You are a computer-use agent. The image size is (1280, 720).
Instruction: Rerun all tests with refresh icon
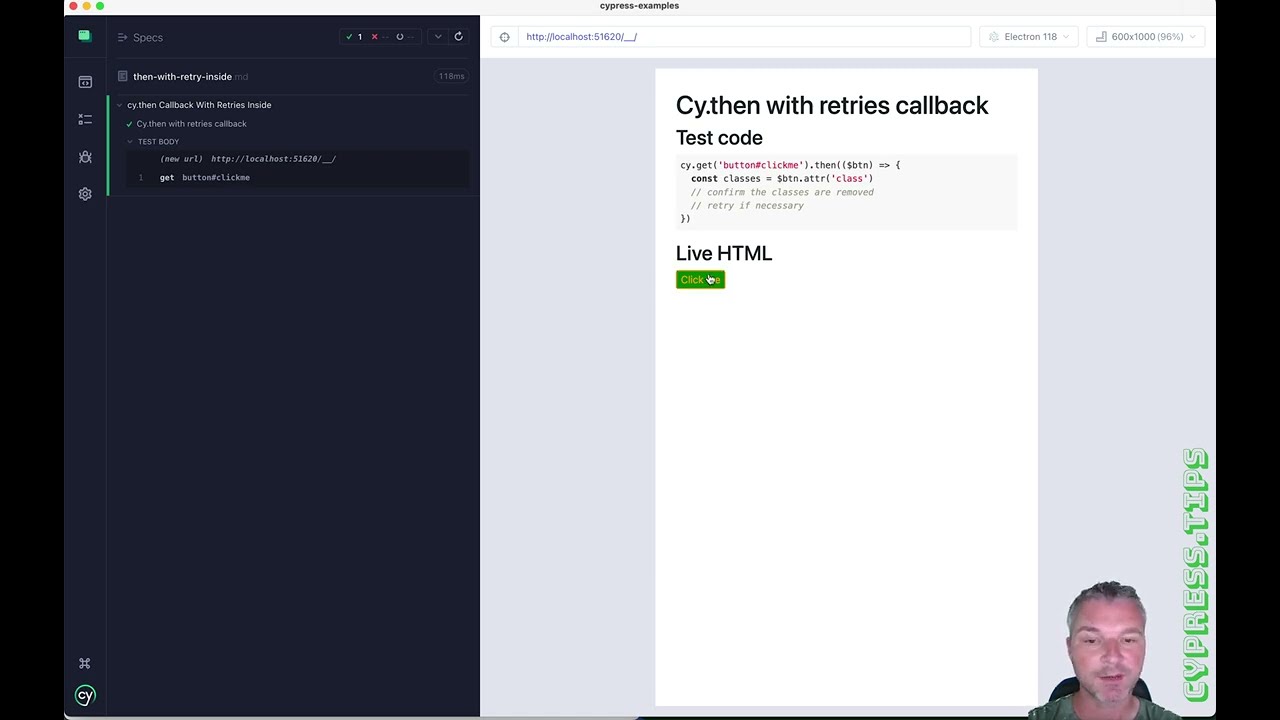point(458,37)
